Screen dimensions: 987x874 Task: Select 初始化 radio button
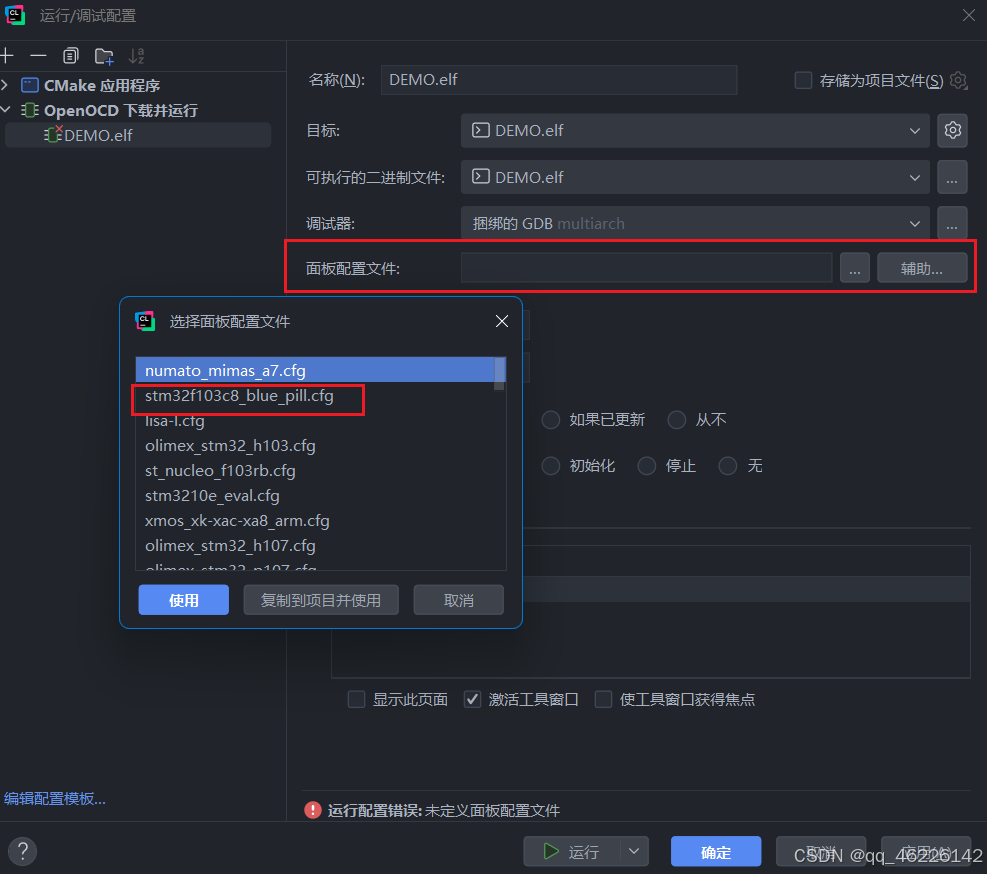coord(551,466)
